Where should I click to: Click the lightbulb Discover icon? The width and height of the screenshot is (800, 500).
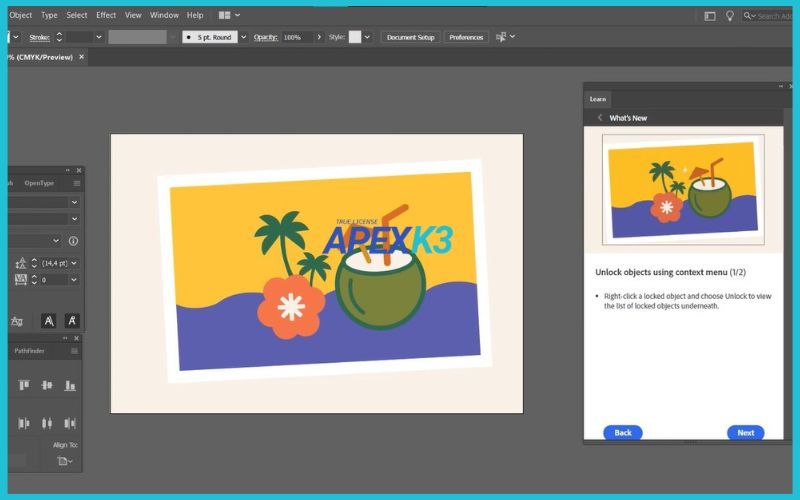click(x=730, y=16)
